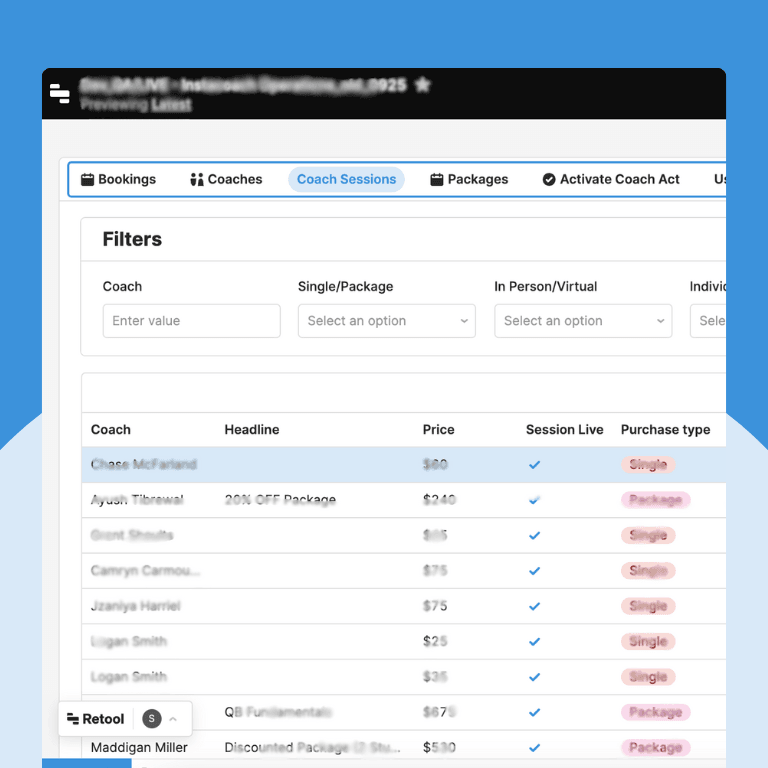The image size is (768, 768).
Task: Toggle Session Live check for Ayush Tibrewal
Action: (x=534, y=500)
